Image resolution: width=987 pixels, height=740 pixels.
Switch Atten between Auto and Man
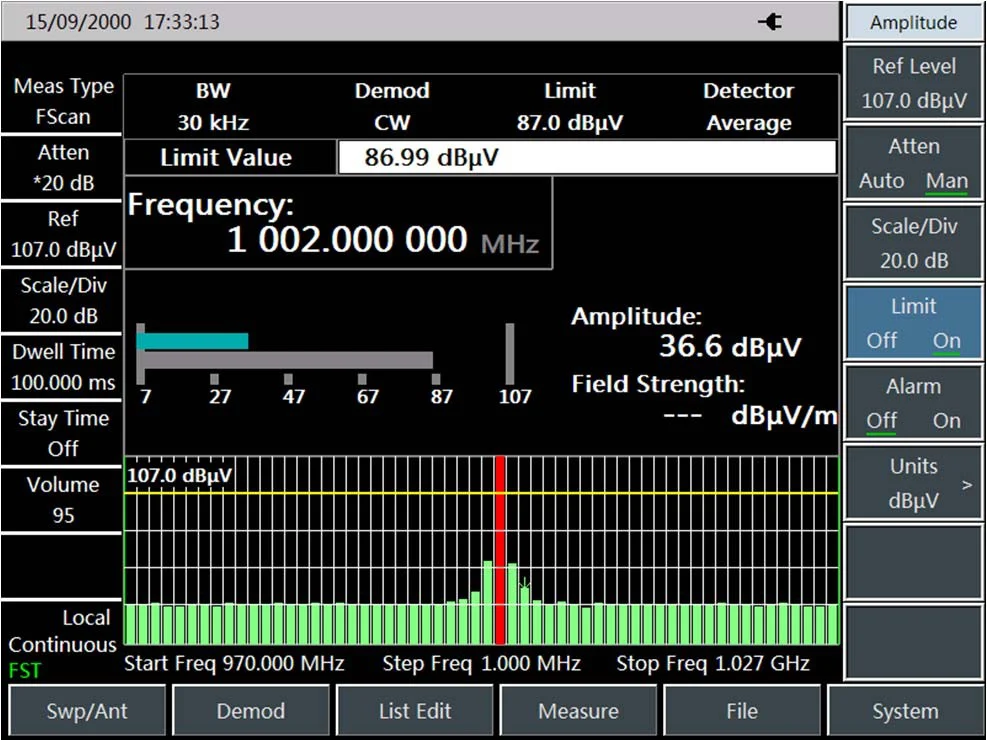(913, 162)
